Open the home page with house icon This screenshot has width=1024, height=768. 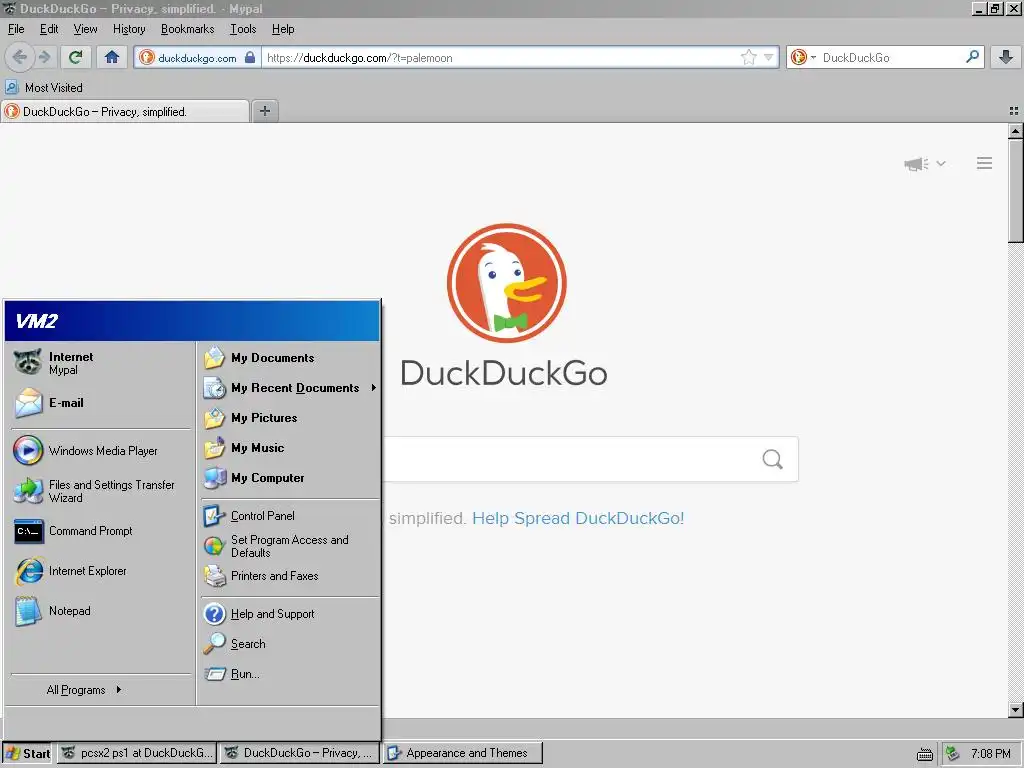point(112,57)
